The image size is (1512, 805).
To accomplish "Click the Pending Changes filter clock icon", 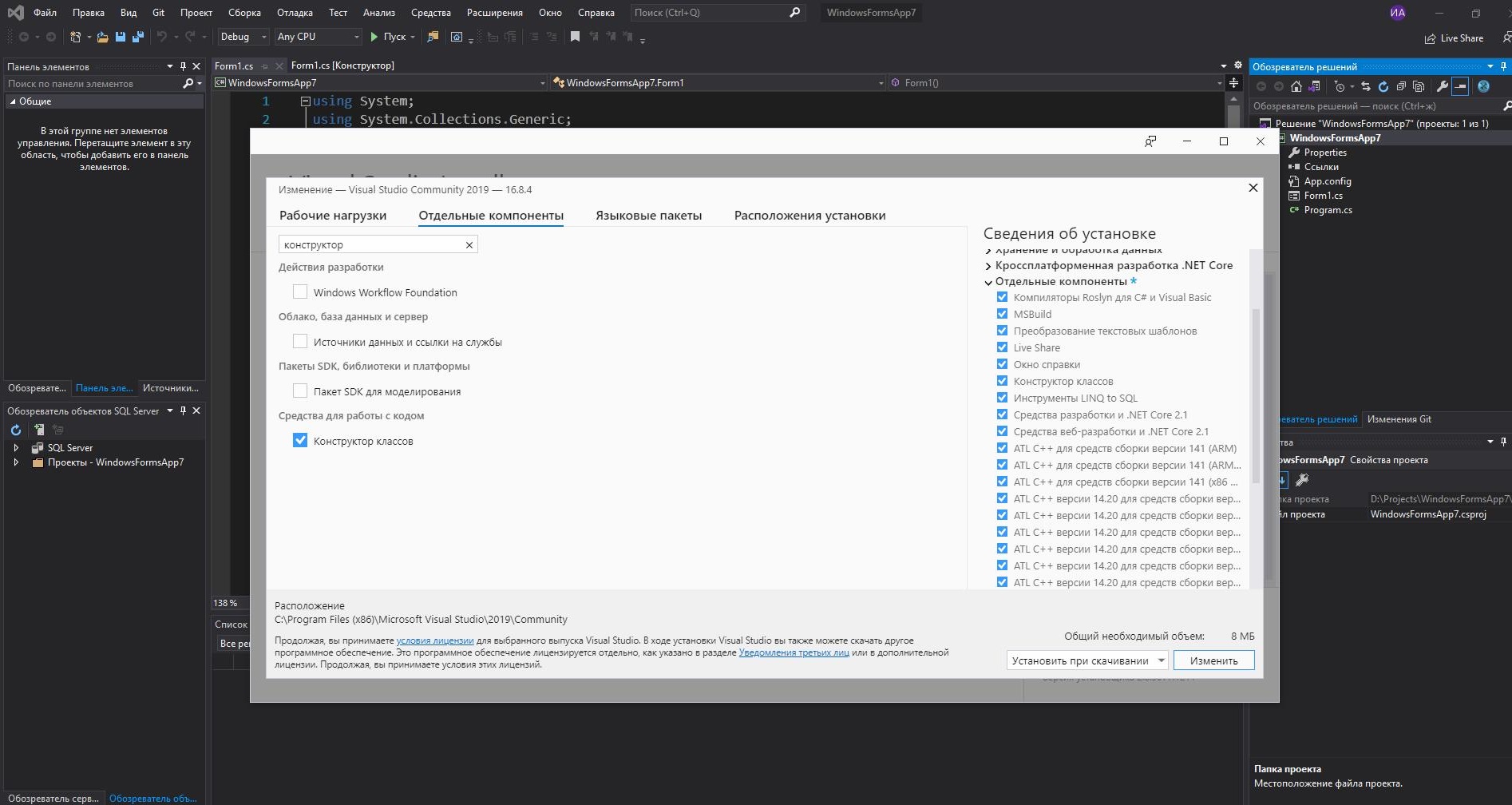I will coord(1340,86).
